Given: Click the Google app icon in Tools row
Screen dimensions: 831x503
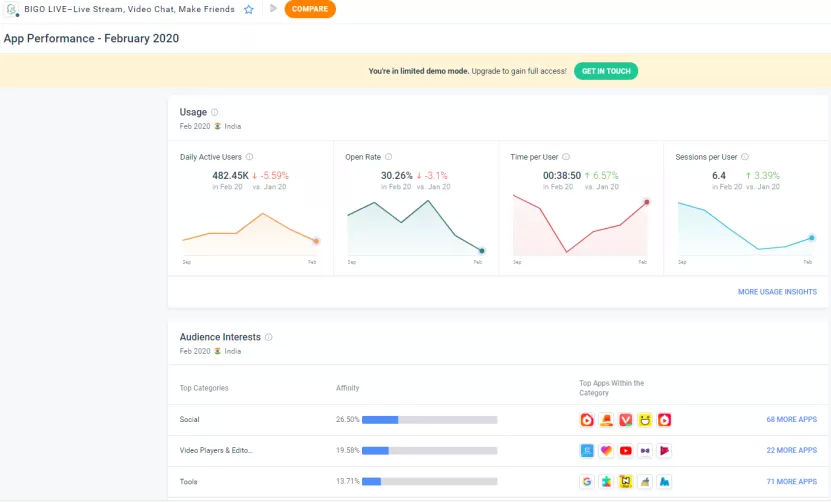Looking at the screenshot, I should point(587,482).
